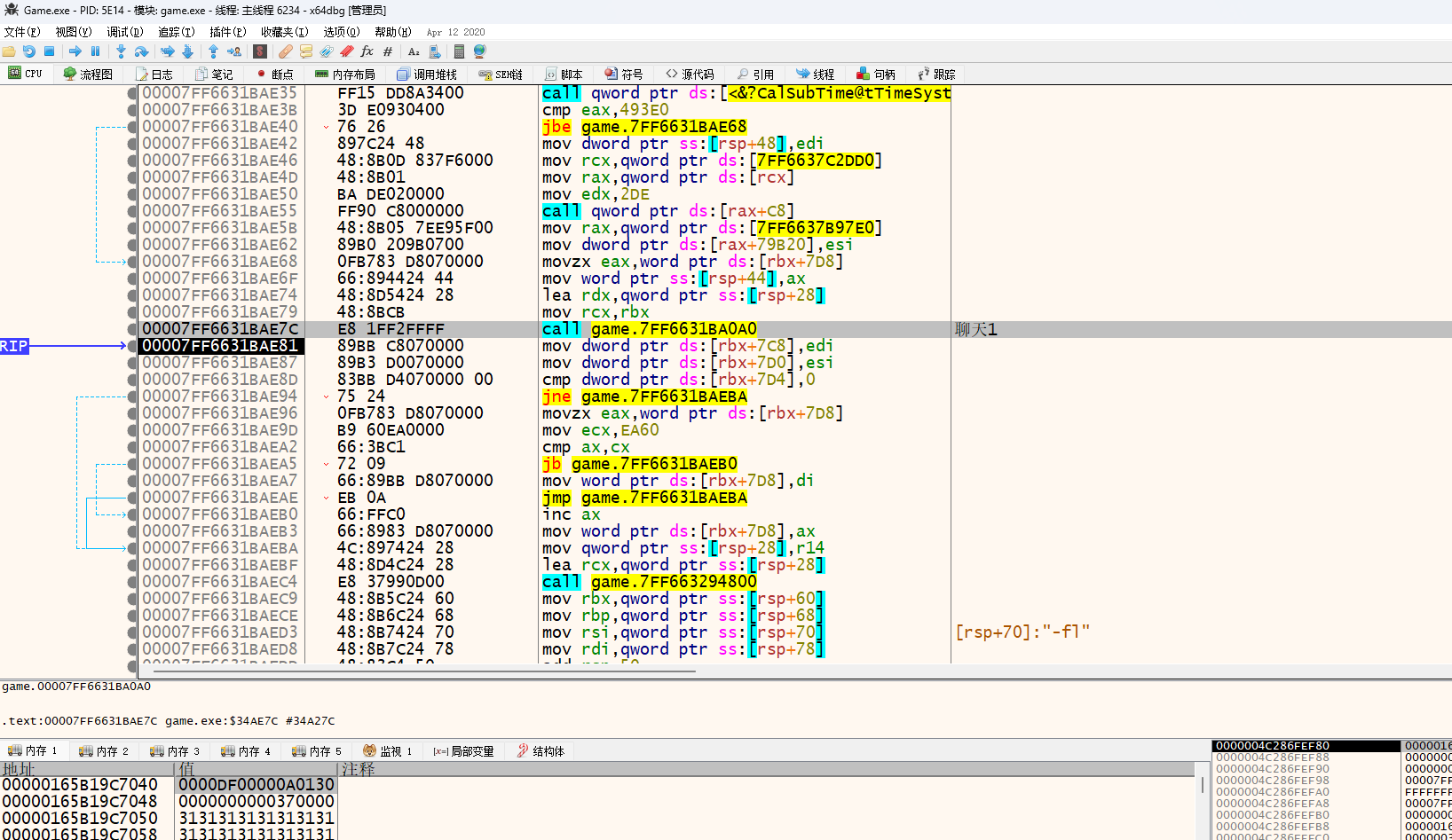Viewport: 1452px width, 840px height.
Task: Select the jbe game.7FF6631BAE68 instruction
Action: pos(644,127)
